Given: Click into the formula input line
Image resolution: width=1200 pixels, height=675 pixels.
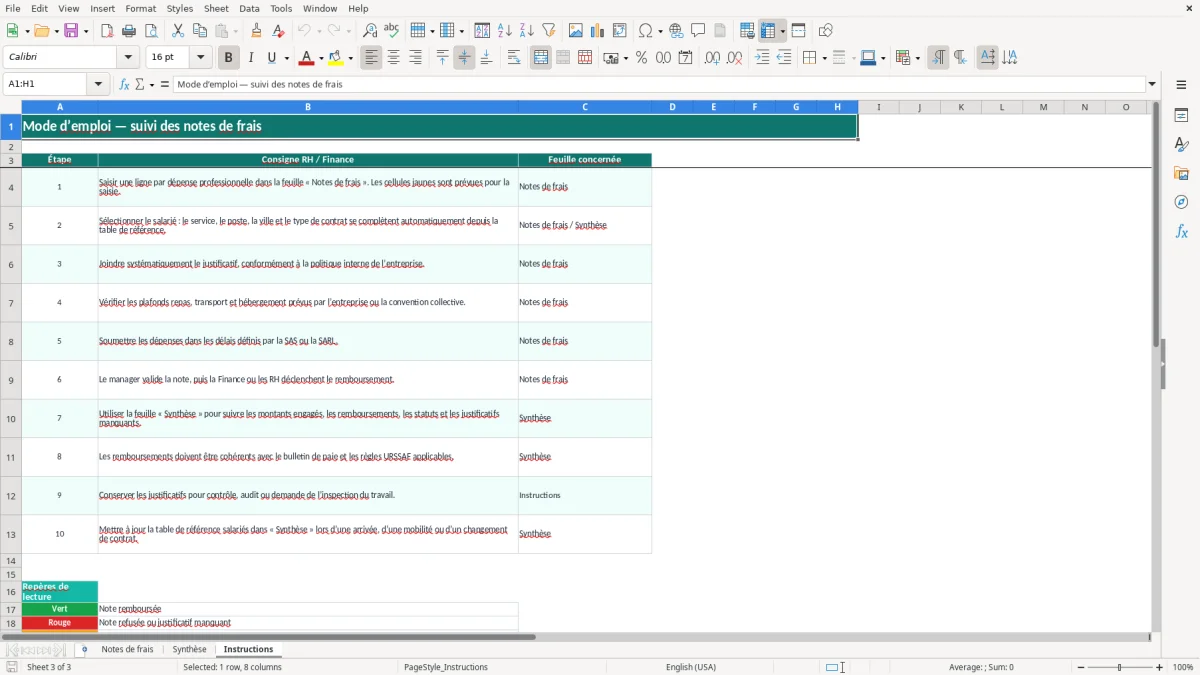Looking at the screenshot, I should (658, 84).
